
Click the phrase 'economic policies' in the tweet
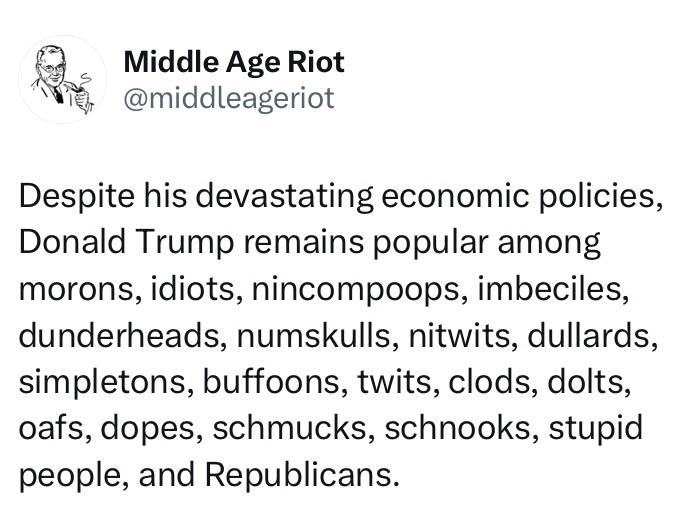tap(519, 198)
